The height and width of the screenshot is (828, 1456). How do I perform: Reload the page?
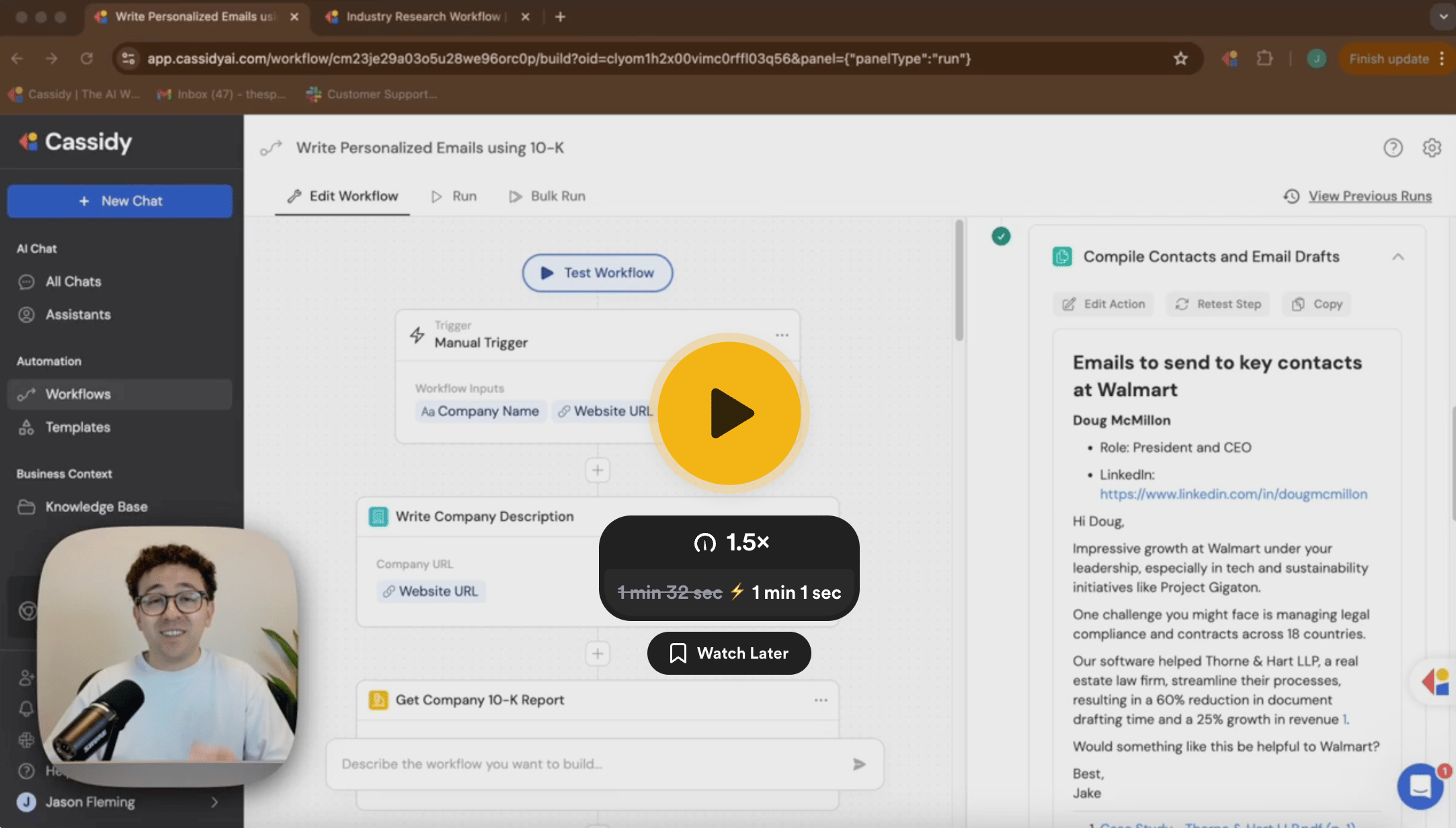[x=87, y=58]
